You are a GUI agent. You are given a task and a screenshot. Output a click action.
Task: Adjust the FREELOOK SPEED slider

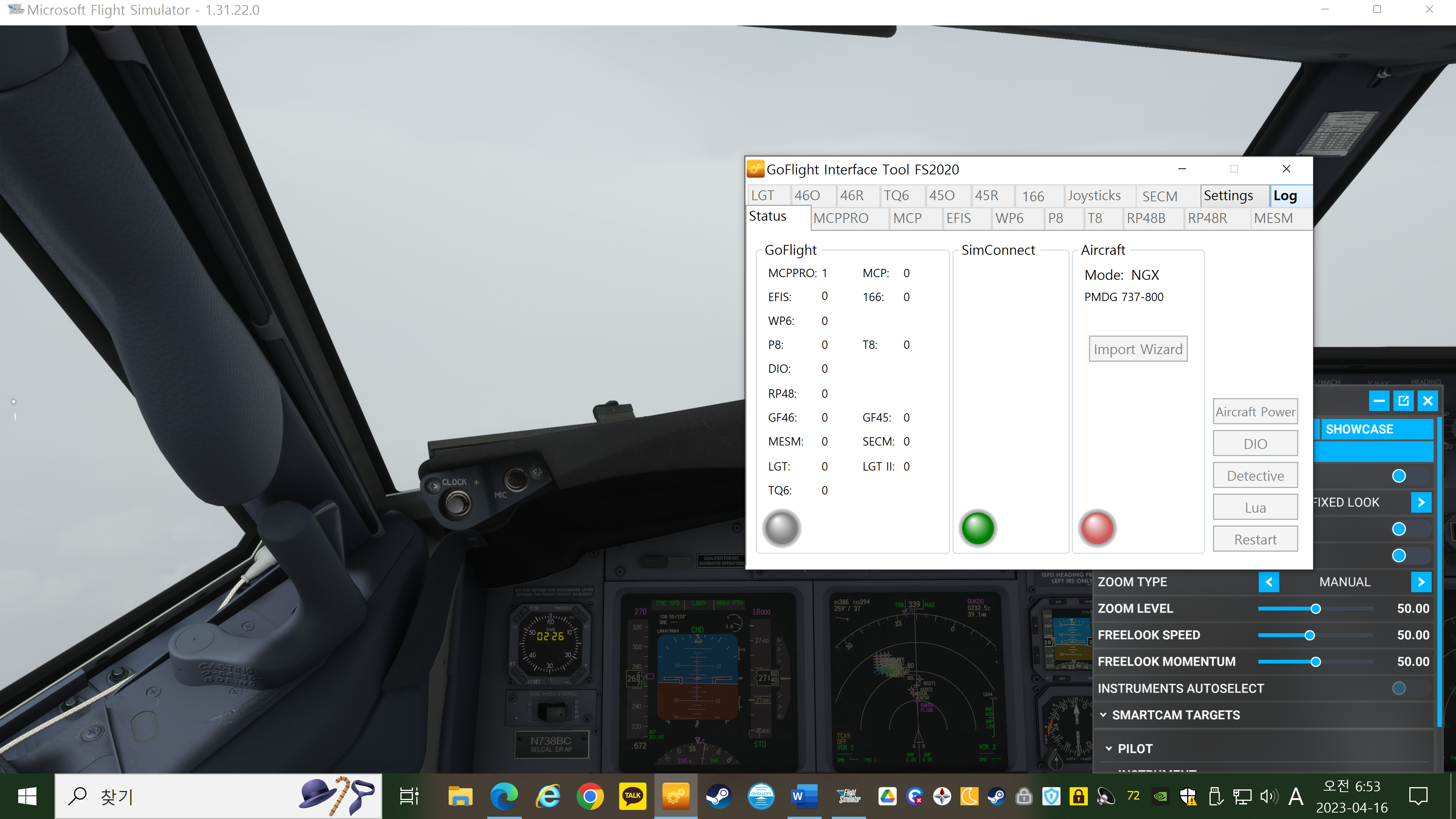point(1315,635)
